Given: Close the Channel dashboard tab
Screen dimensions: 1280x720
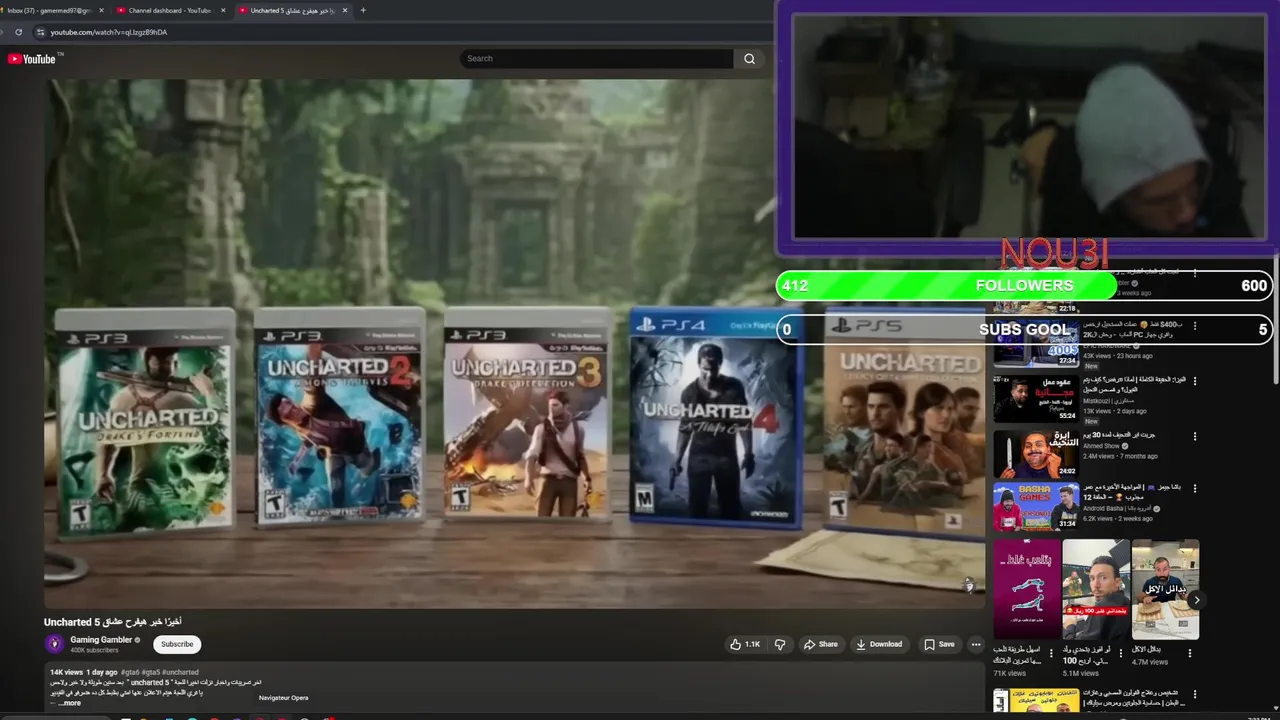Looking at the screenshot, I should (x=223, y=10).
